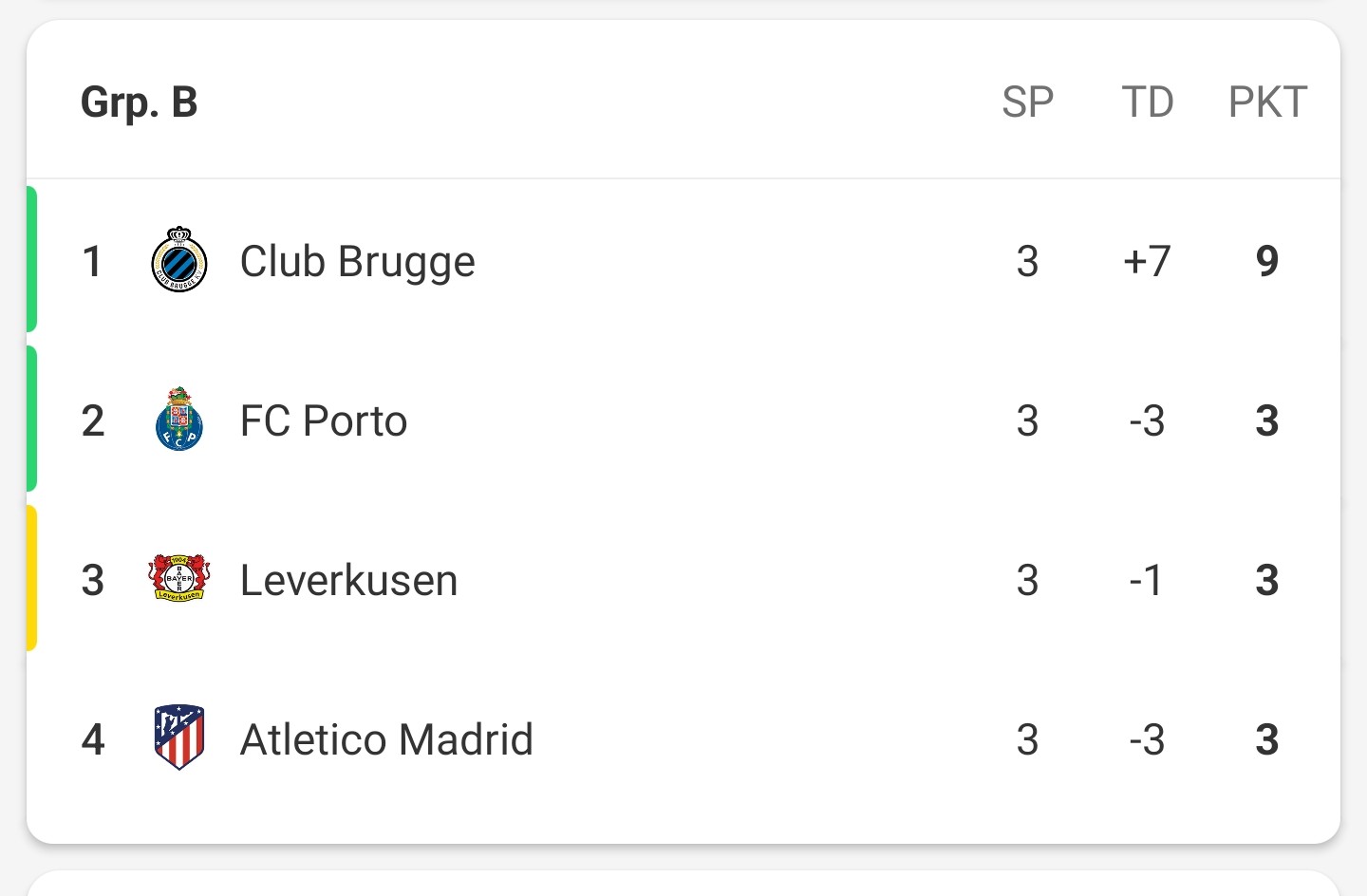Open the FC Porto team name
The width and height of the screenshot is (1367, 896).
(x=324, y=420)
